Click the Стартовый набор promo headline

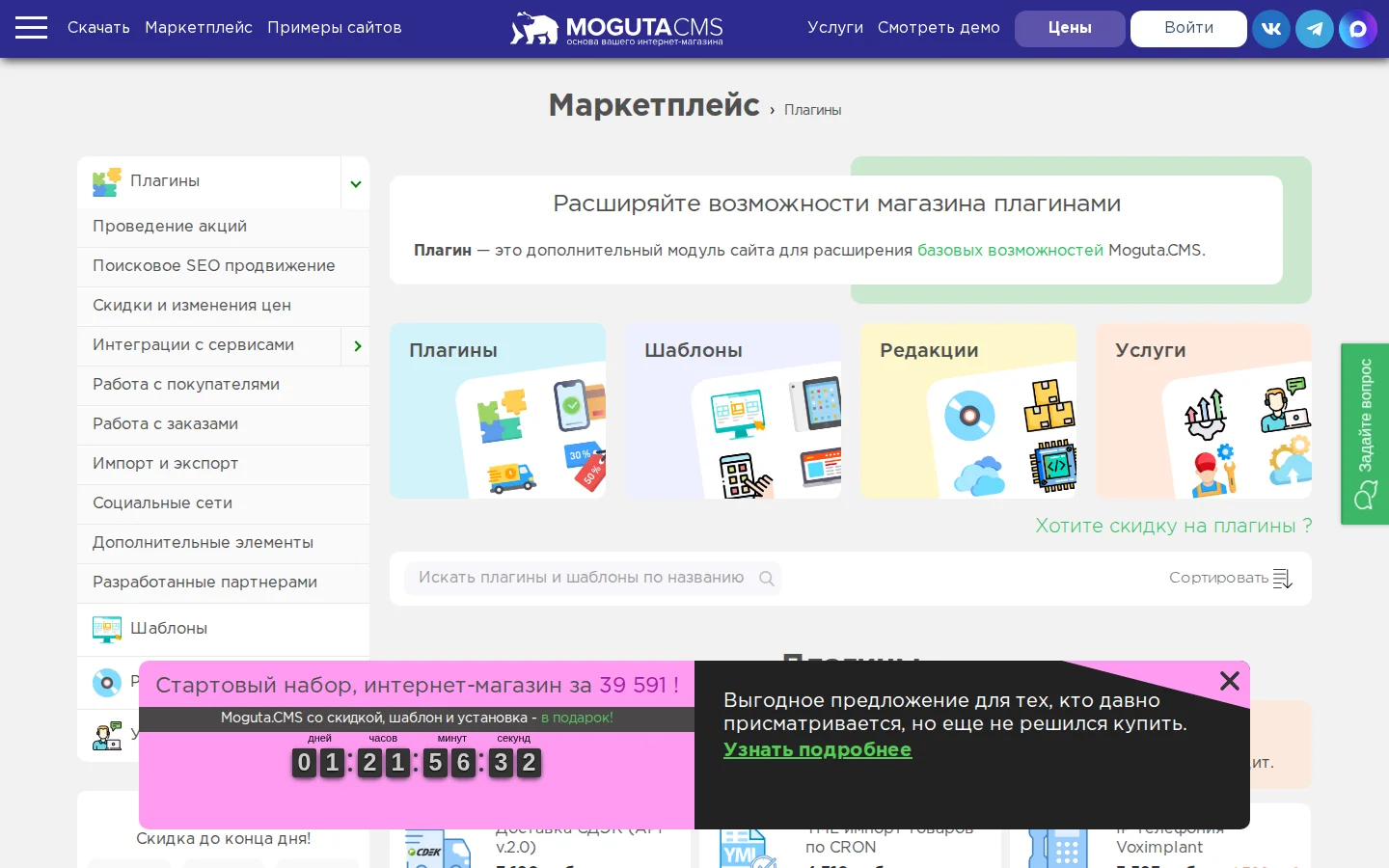[417, 686]
